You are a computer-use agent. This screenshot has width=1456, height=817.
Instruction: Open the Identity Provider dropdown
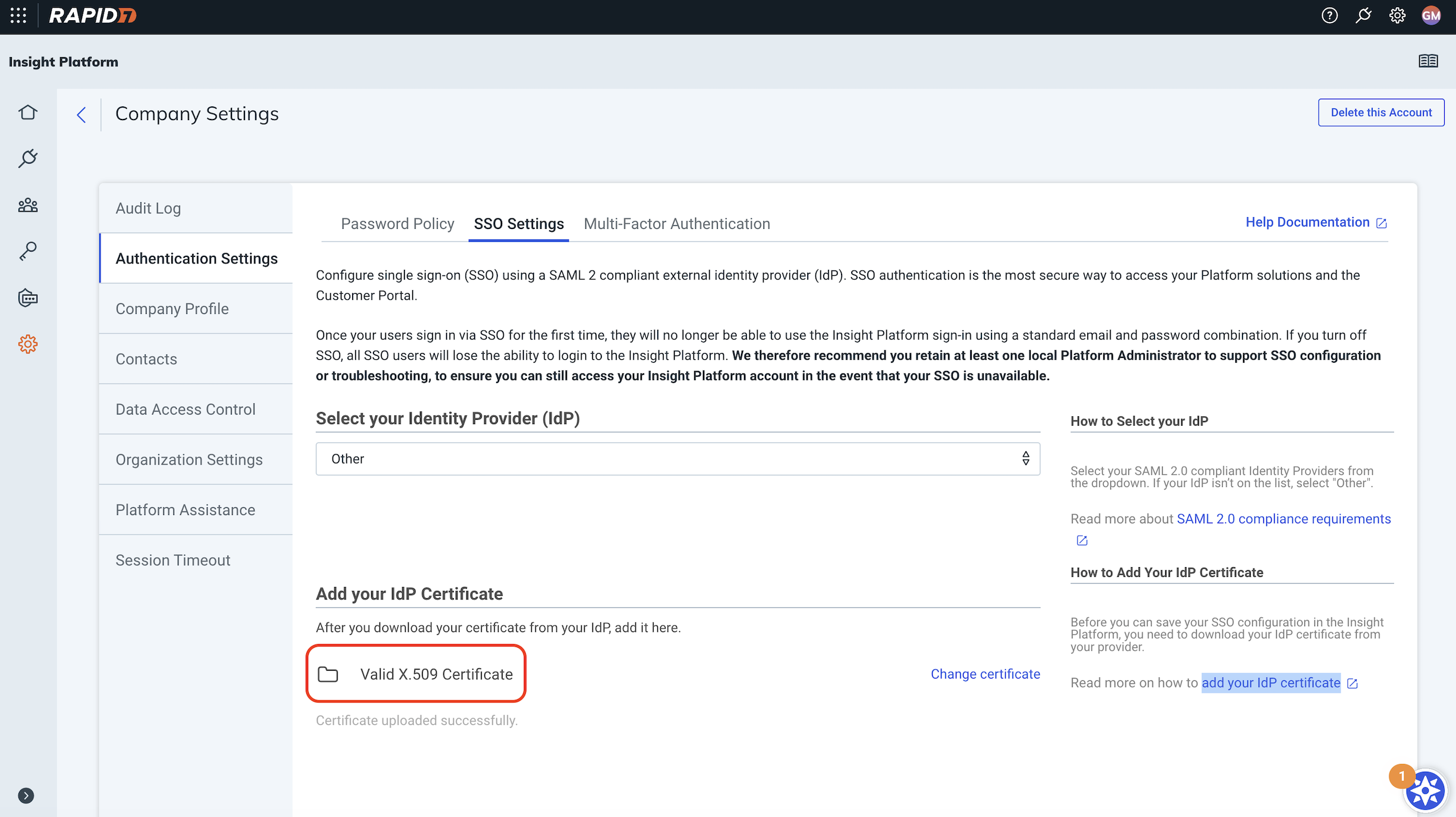(677, 458)
